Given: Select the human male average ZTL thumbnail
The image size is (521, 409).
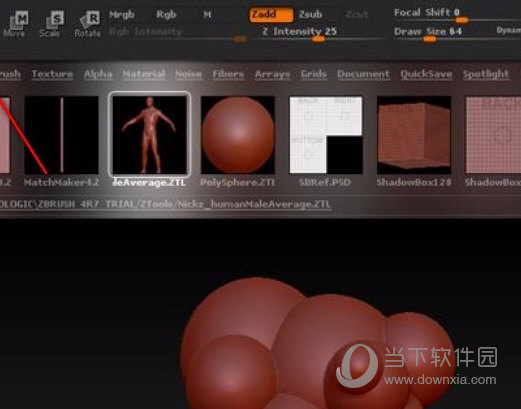Looking at the screenshot, I should pyautogui.click(x=149, y=134).
